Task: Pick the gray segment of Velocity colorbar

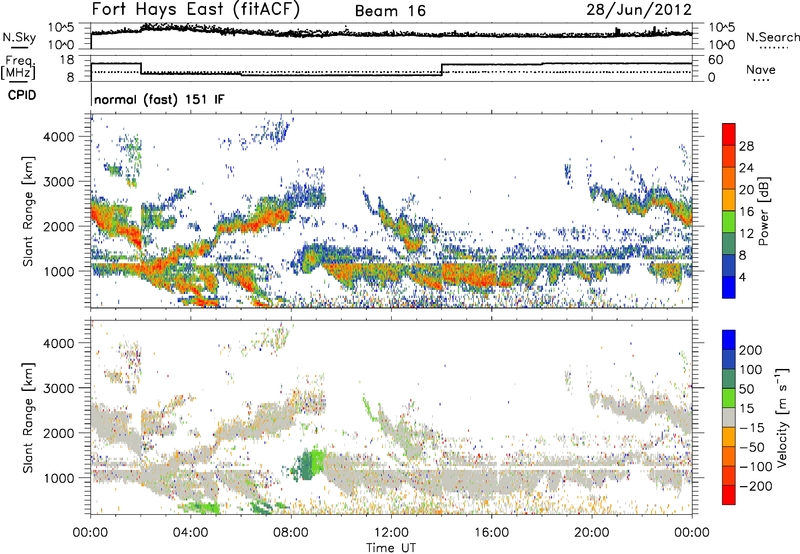Action: point(729,417)
